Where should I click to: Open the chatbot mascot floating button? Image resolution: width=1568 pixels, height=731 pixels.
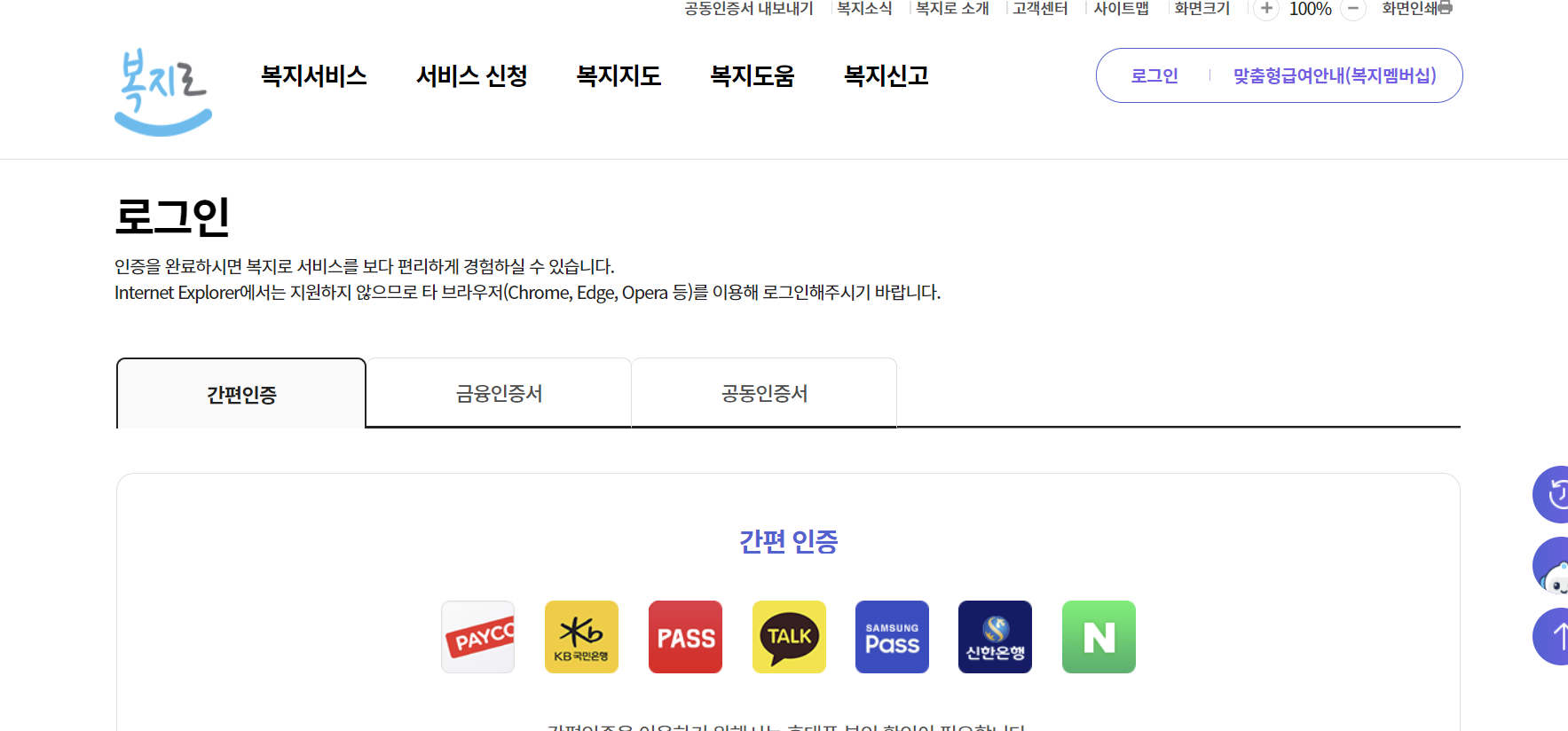(x=1551, y=565)
